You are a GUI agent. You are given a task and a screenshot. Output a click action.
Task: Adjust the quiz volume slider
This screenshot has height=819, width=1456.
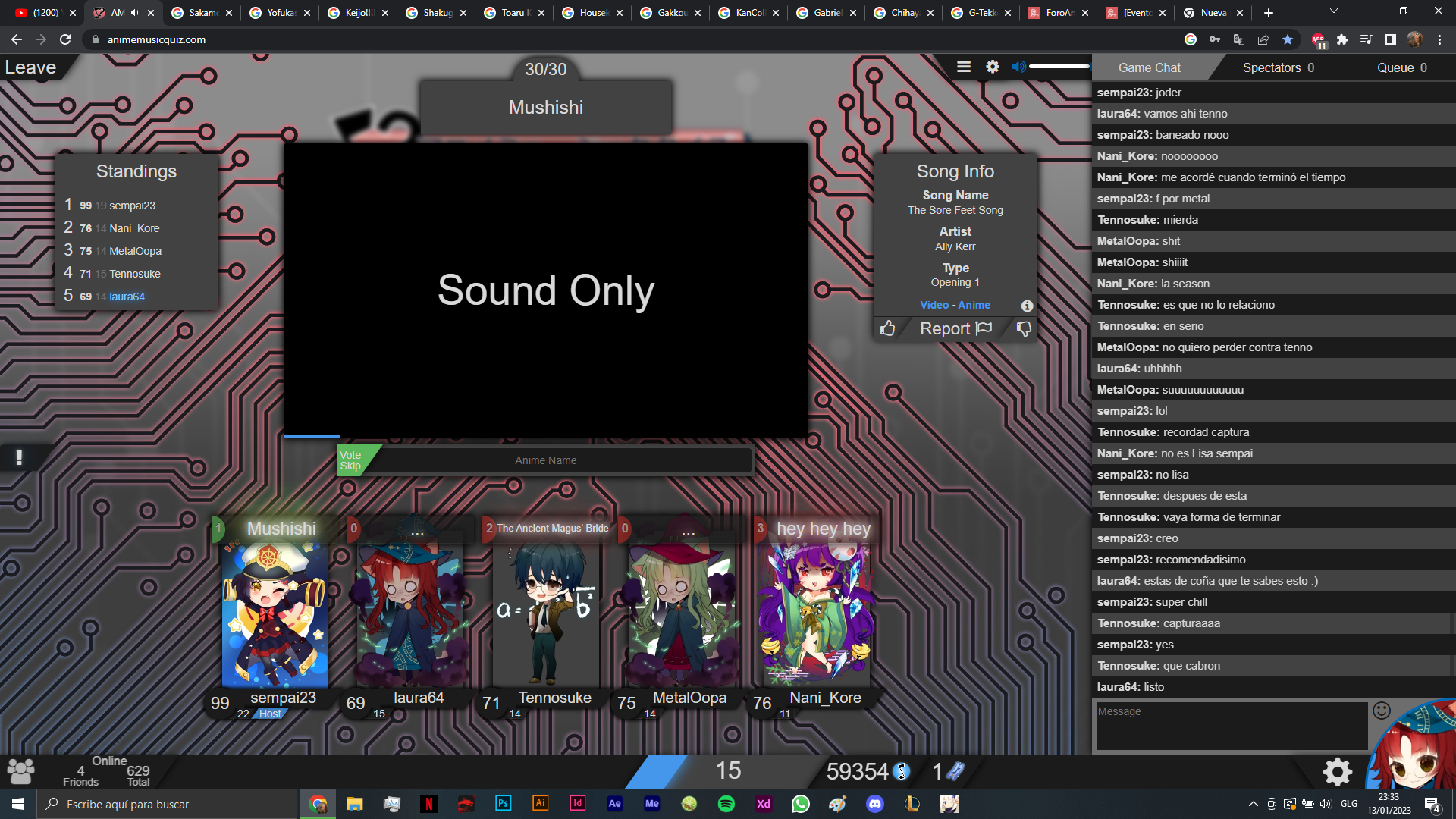point(1059,67)
